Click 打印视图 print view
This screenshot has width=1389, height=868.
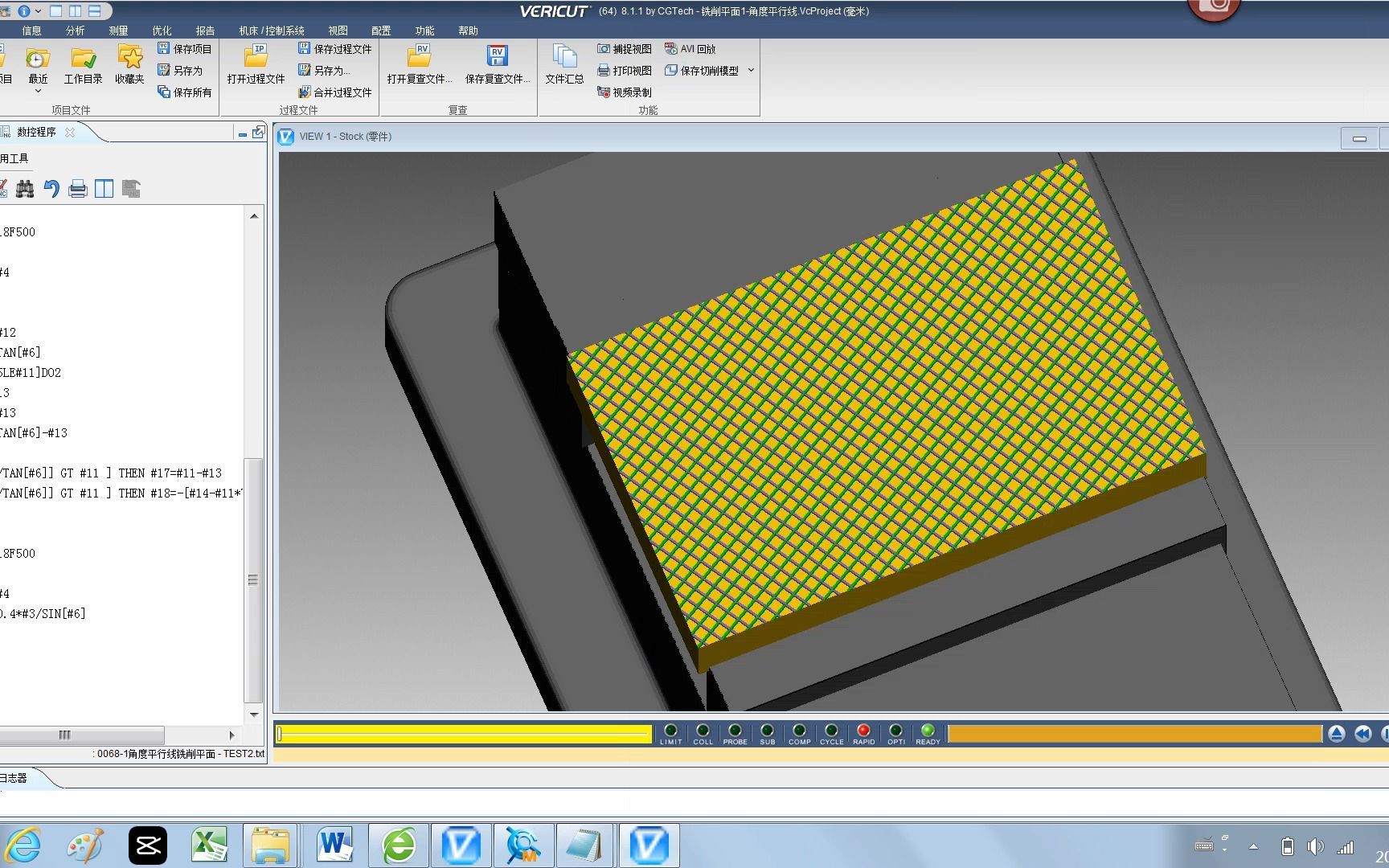pos(624,71)
